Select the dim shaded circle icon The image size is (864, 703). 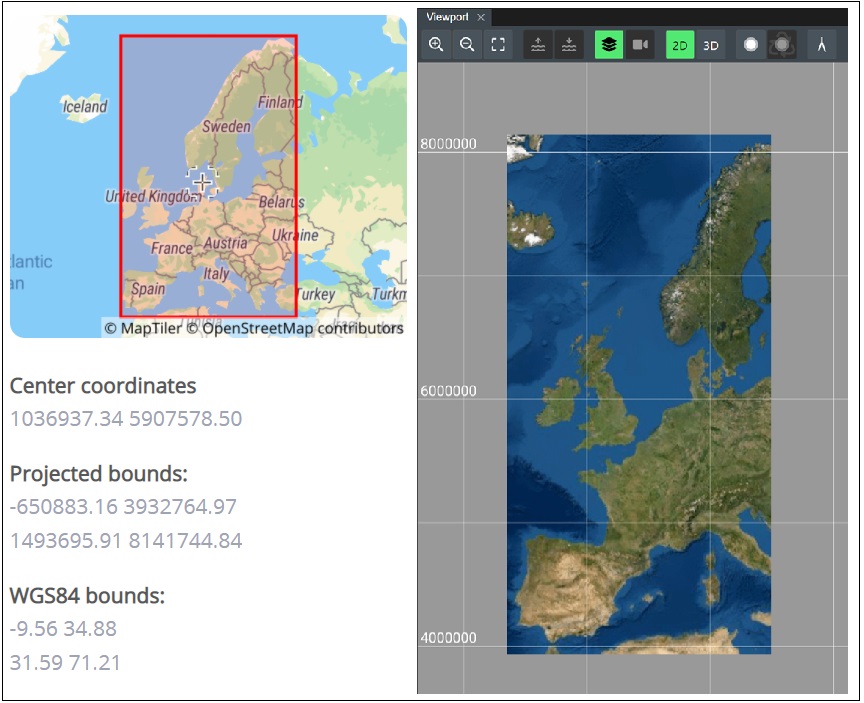pos(781,45)
